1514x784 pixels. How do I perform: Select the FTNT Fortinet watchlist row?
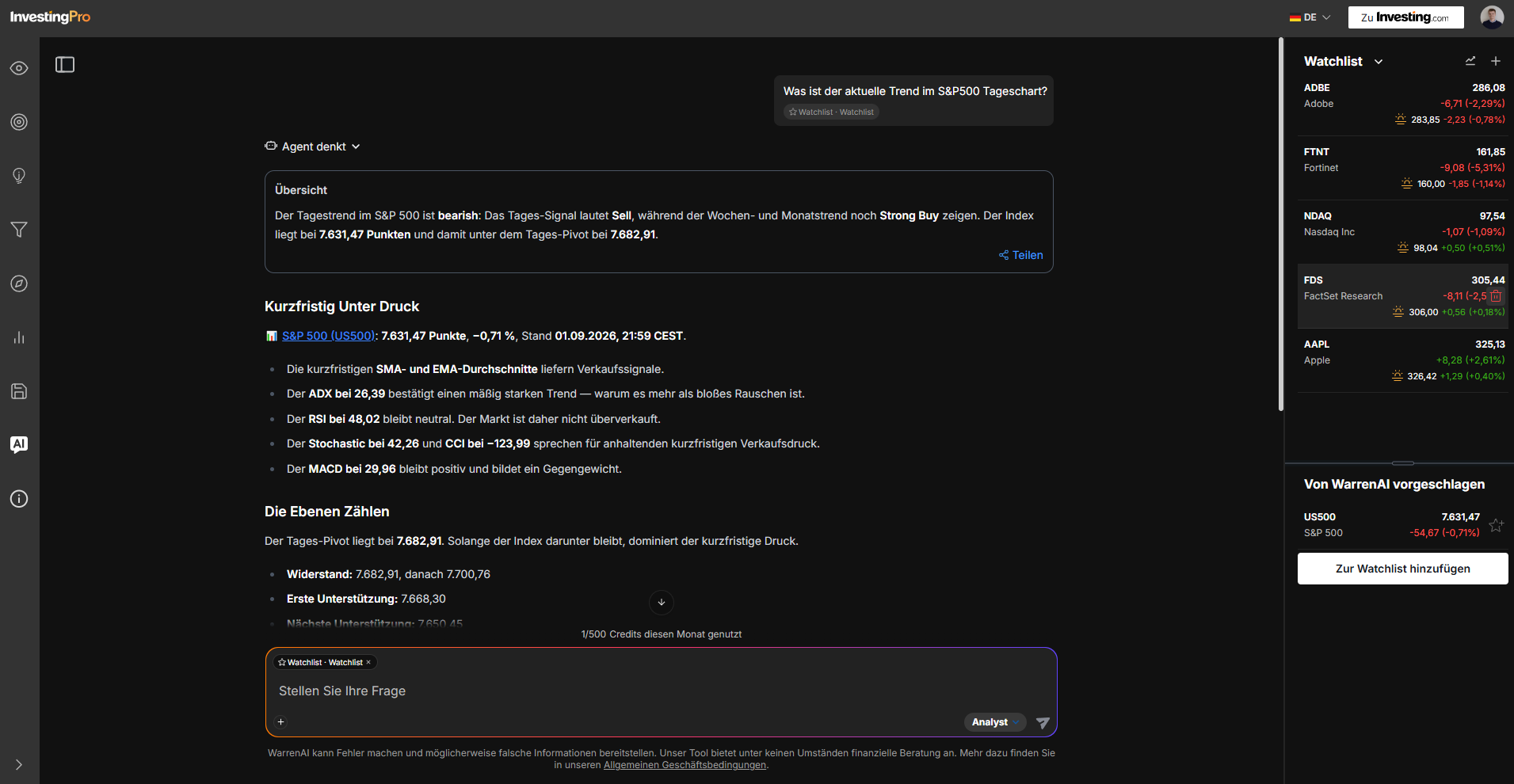[x=1403, y=168]
